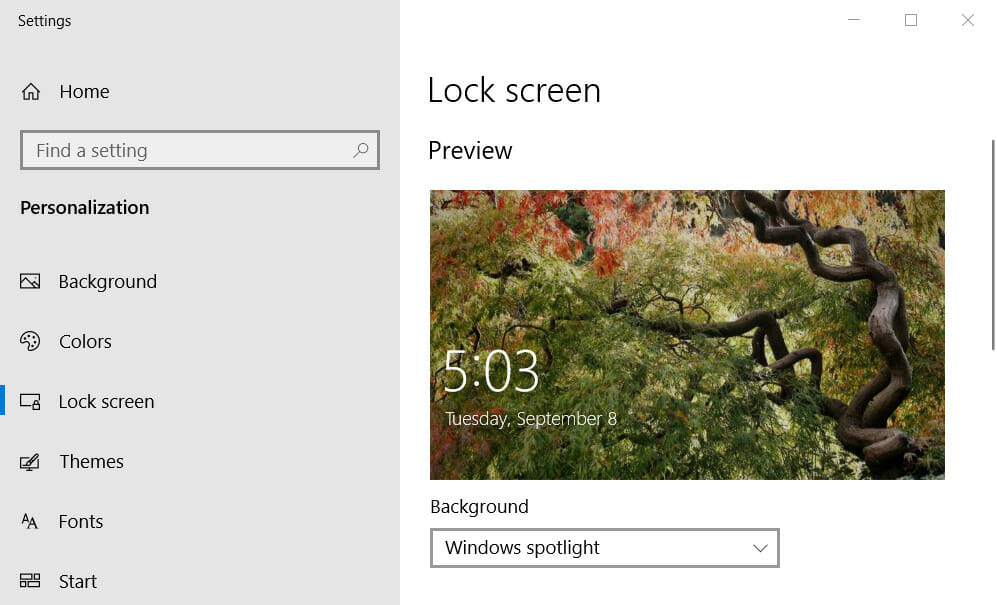Select the Lock screen sidebar entry

tap(106, 401)
